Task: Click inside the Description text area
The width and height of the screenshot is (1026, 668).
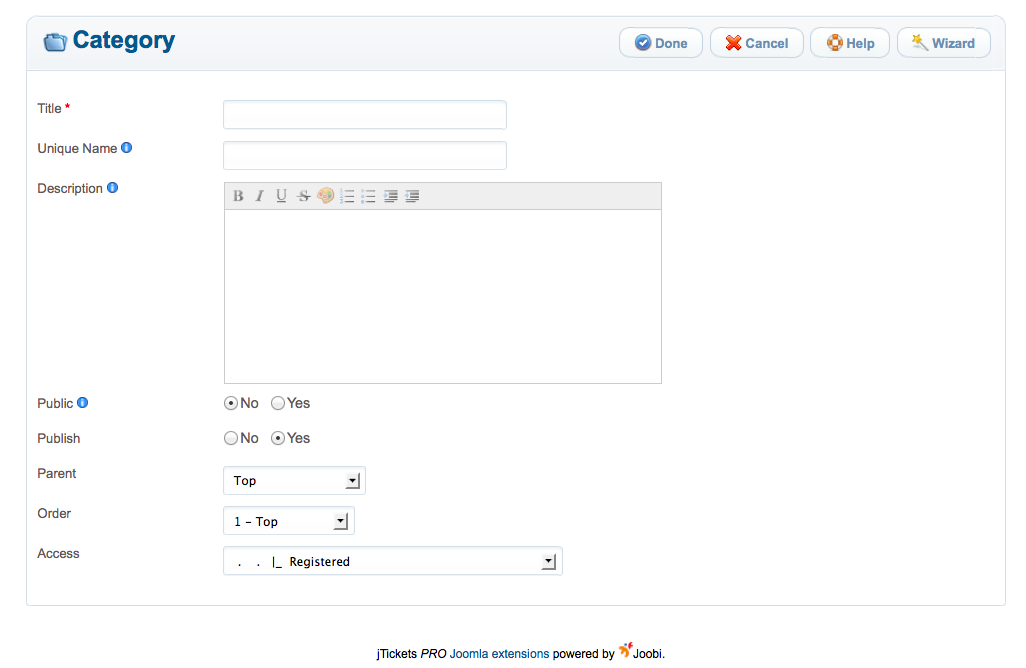Action: coord(443,296)
